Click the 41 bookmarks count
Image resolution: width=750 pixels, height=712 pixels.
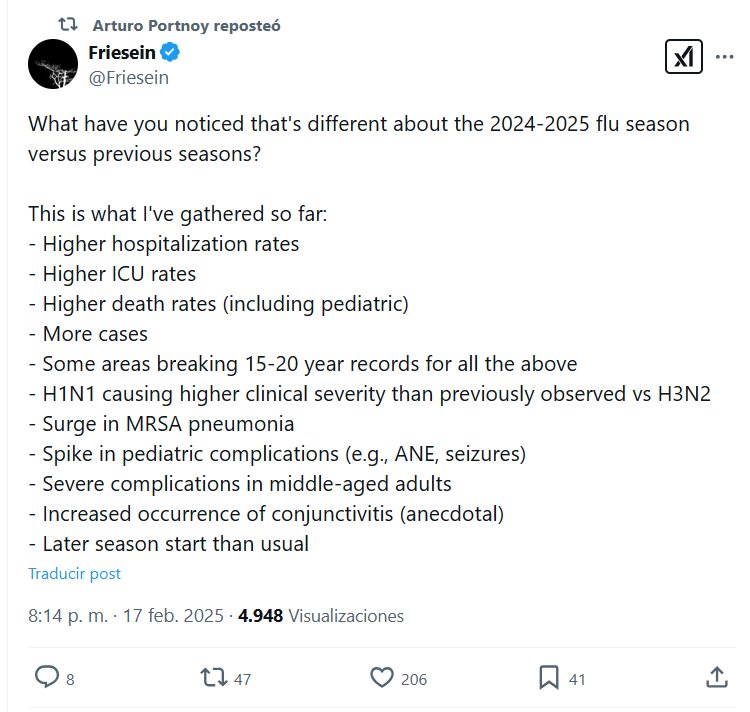[577, 679]
